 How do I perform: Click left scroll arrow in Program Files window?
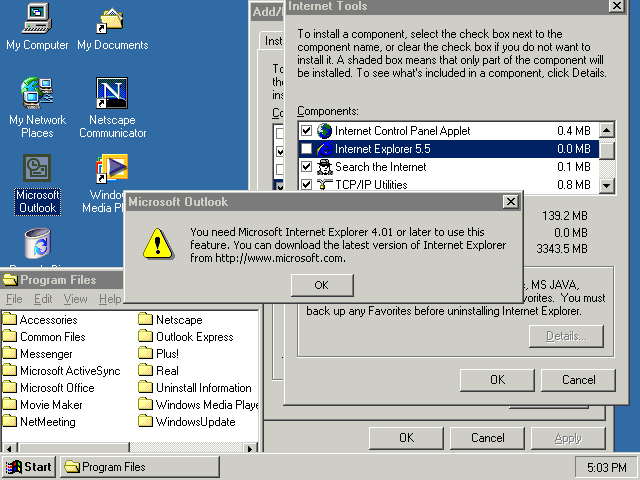[x=10, y=448]
